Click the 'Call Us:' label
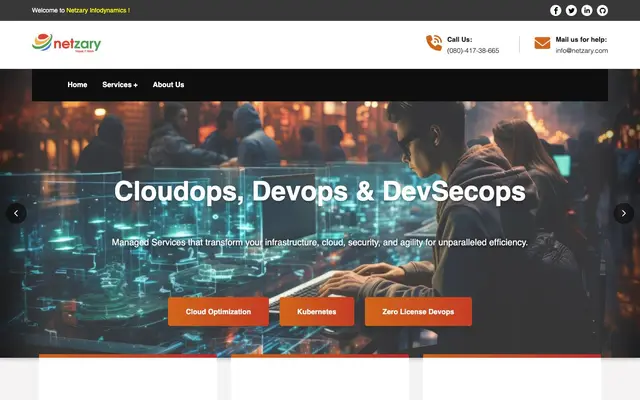The image size is (640, 400). pos(460,40)
